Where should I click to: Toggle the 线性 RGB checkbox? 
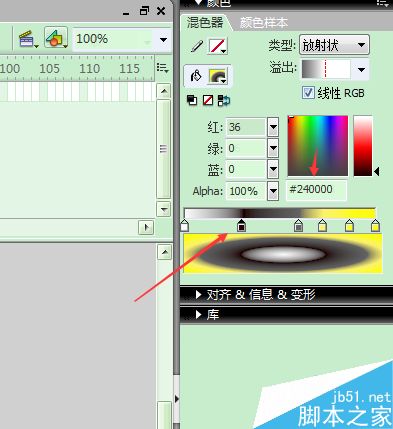pos(308,93)
